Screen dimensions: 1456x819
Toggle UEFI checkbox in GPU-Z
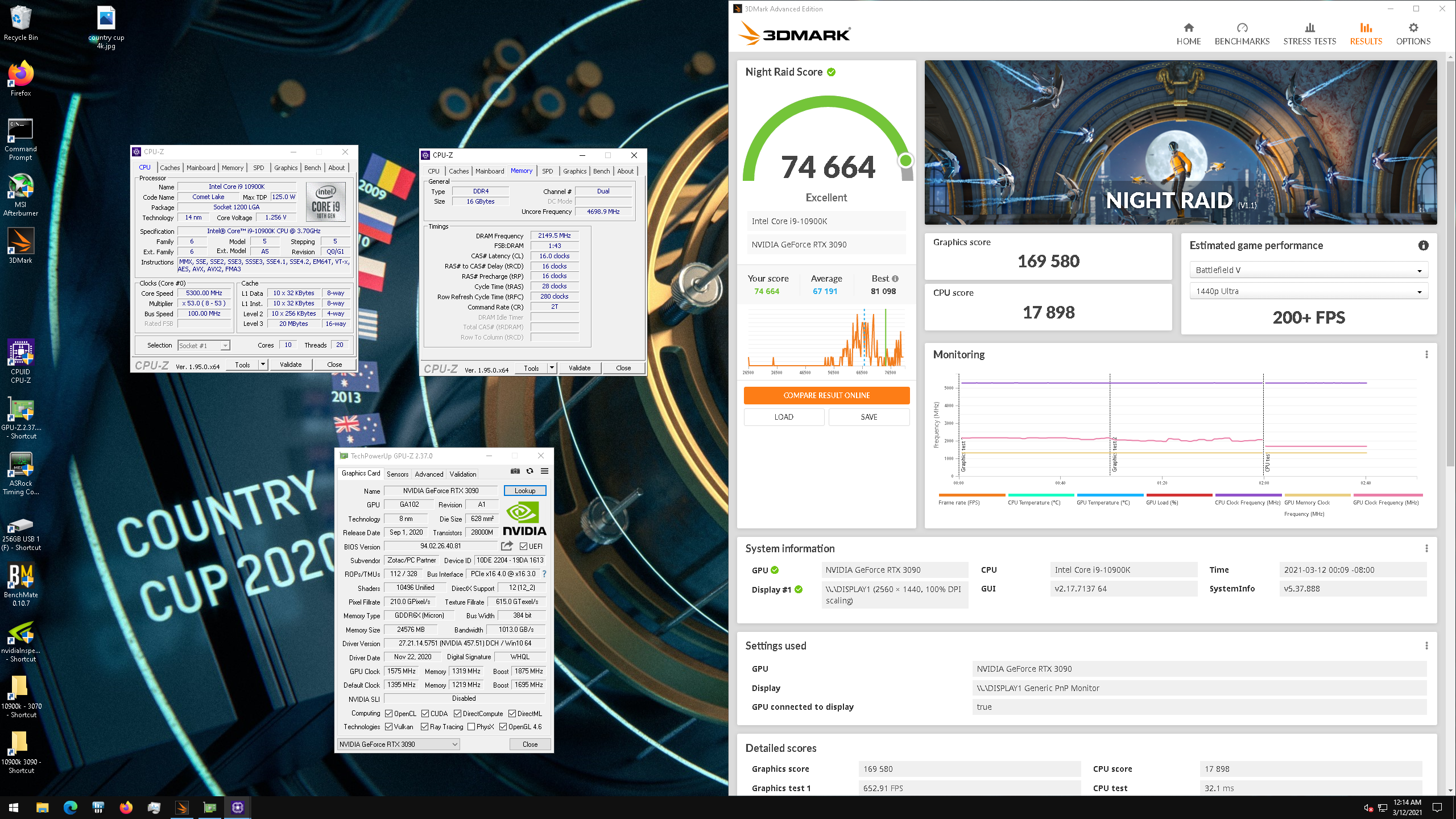click(523, 547)
